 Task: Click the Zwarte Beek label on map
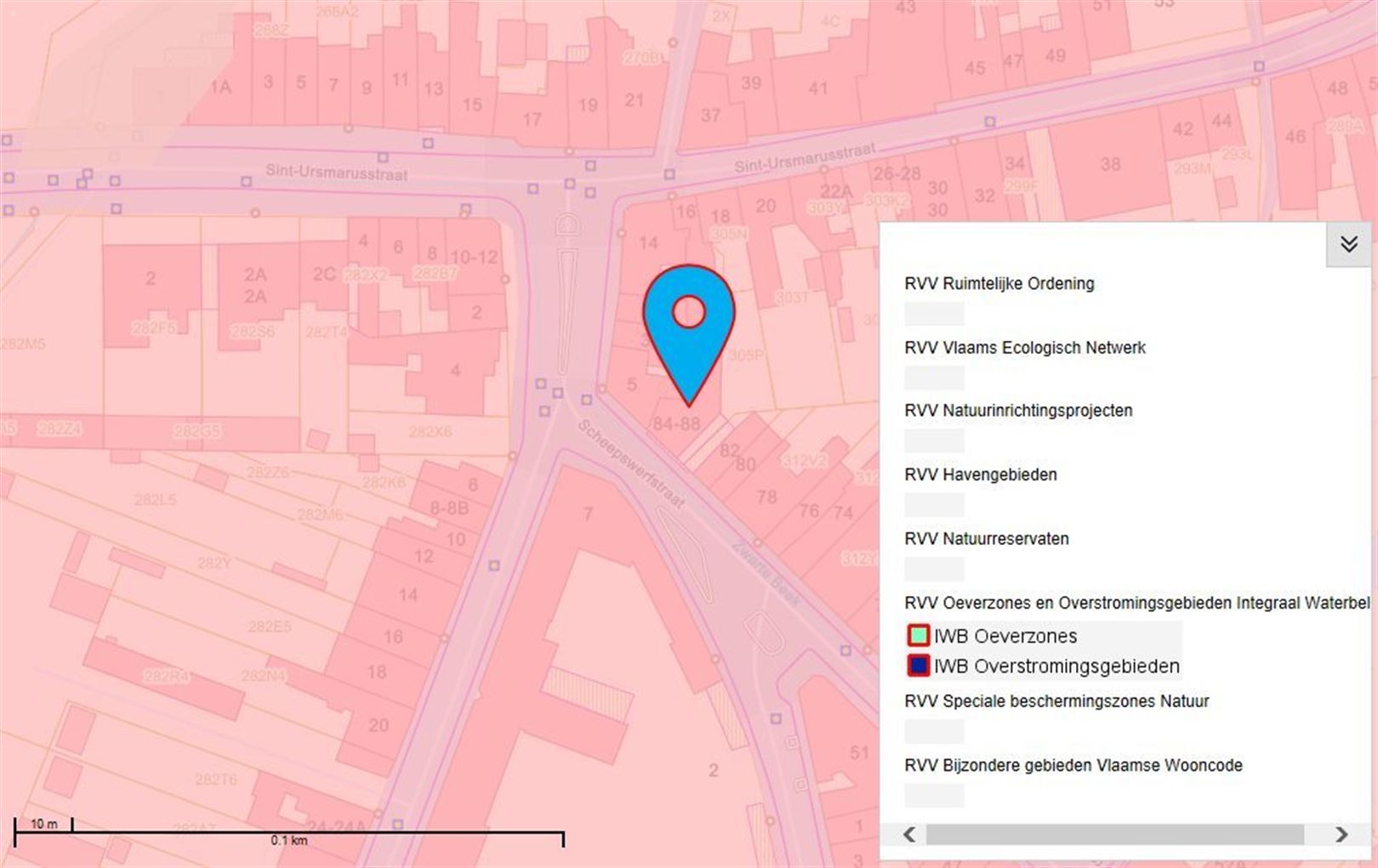(x=767, y=573)
